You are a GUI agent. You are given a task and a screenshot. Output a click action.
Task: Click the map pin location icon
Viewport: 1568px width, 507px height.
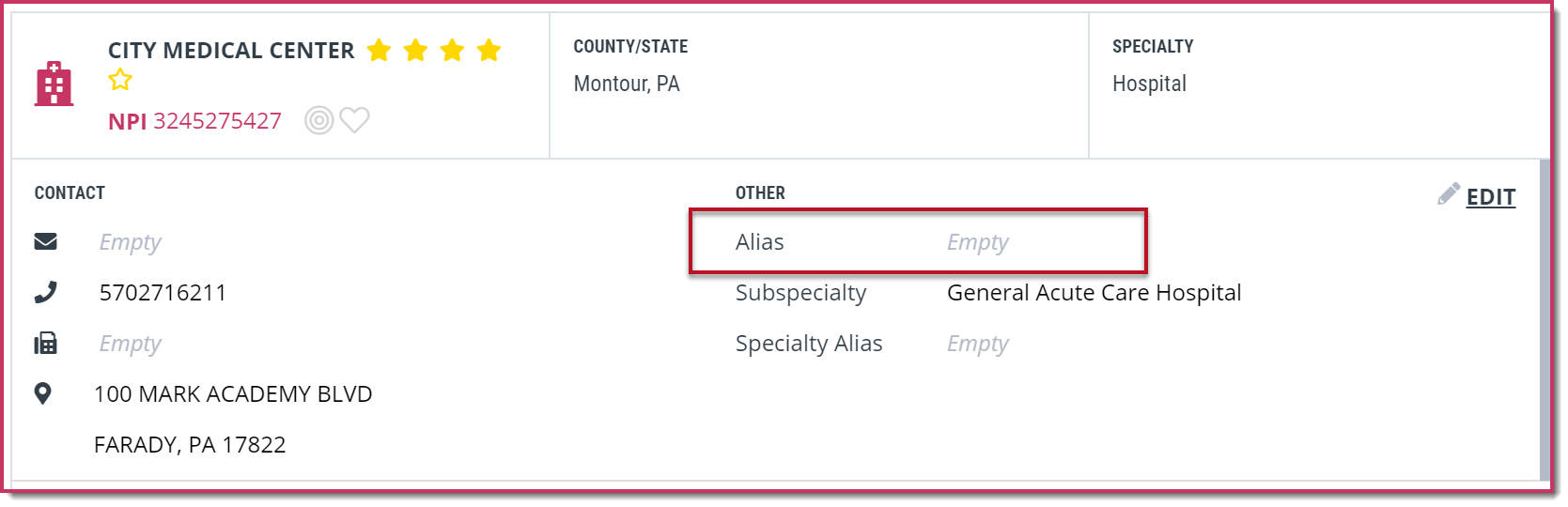tap(43, 393)
